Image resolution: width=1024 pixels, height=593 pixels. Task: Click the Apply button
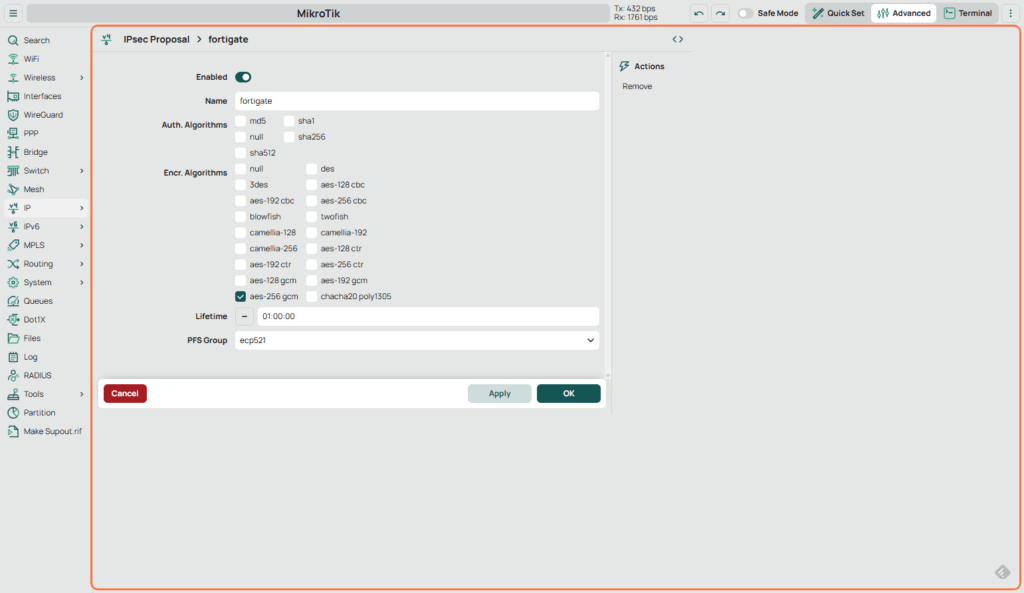click(x=500, y=393)
